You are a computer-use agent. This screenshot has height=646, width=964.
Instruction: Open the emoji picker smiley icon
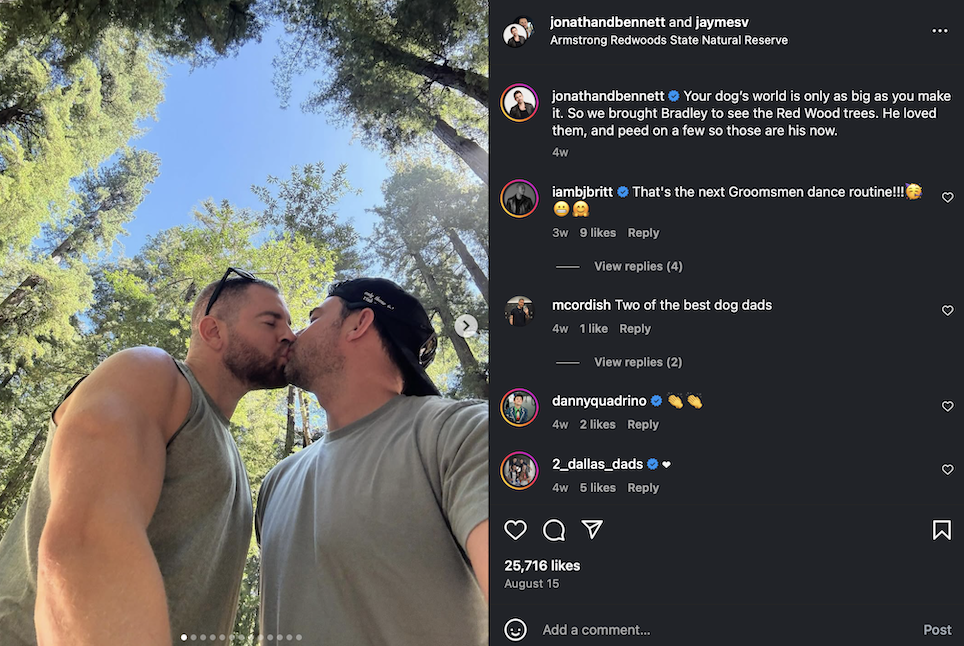point(515,629)
